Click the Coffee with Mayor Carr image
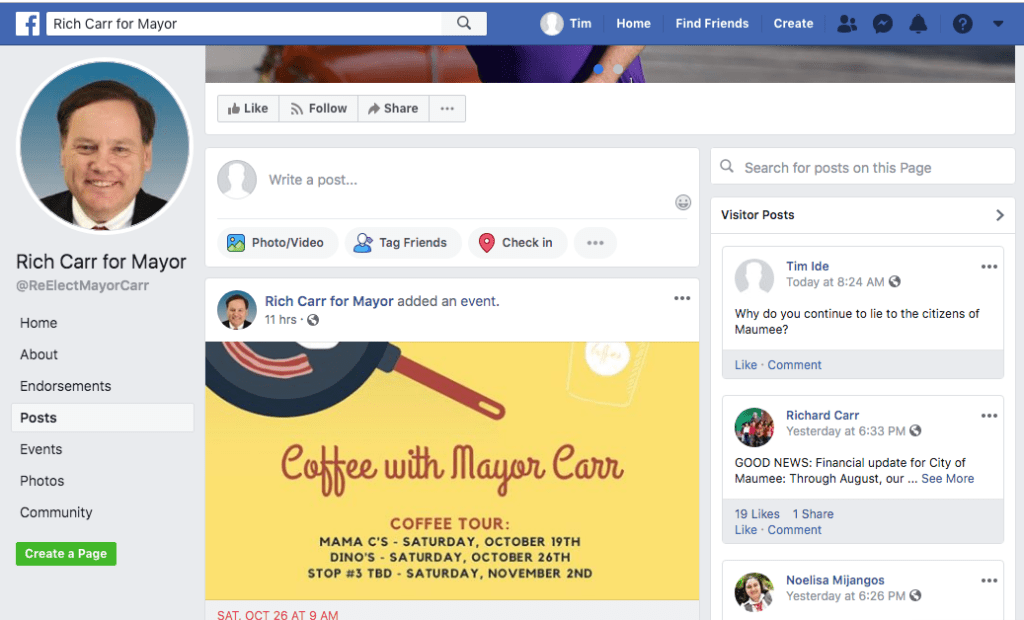Image resolution: width=1024 pixels, height=620 pixels. 452,470
